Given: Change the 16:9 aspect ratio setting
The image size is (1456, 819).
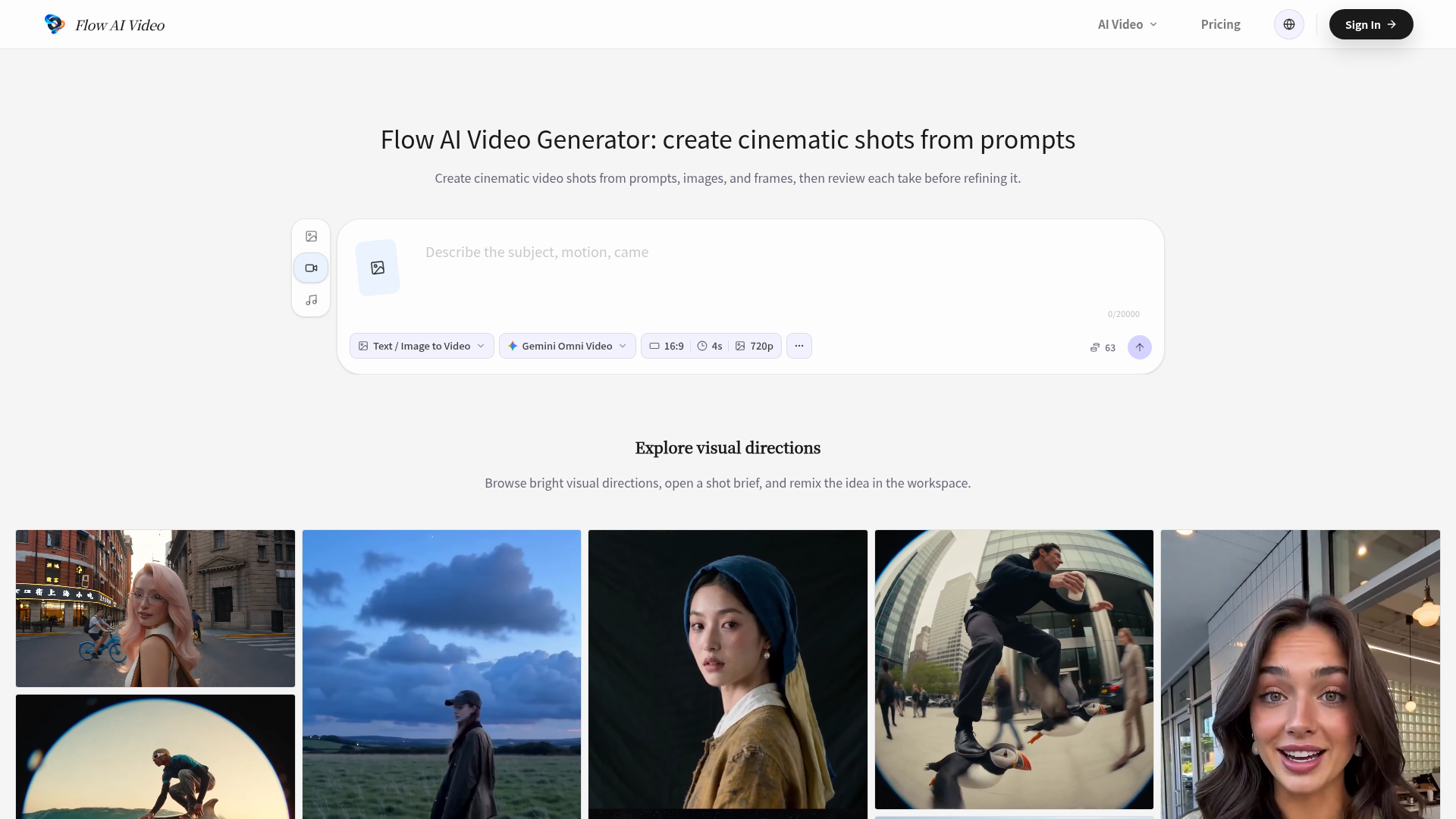Looking at the screenshot, I should [667, 346].
